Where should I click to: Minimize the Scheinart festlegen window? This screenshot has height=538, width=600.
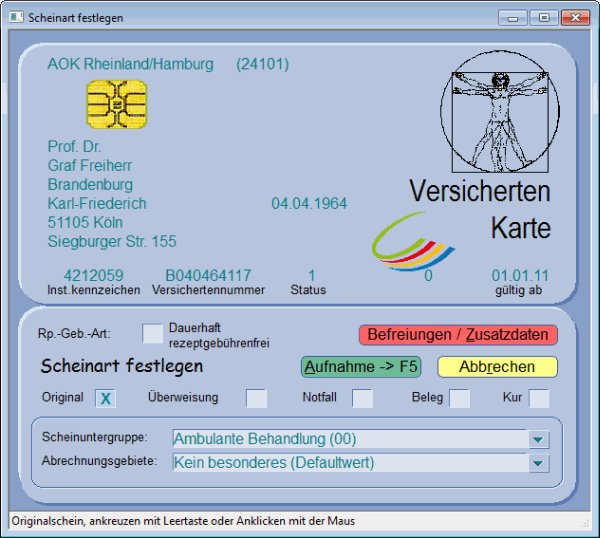point(513,18)
